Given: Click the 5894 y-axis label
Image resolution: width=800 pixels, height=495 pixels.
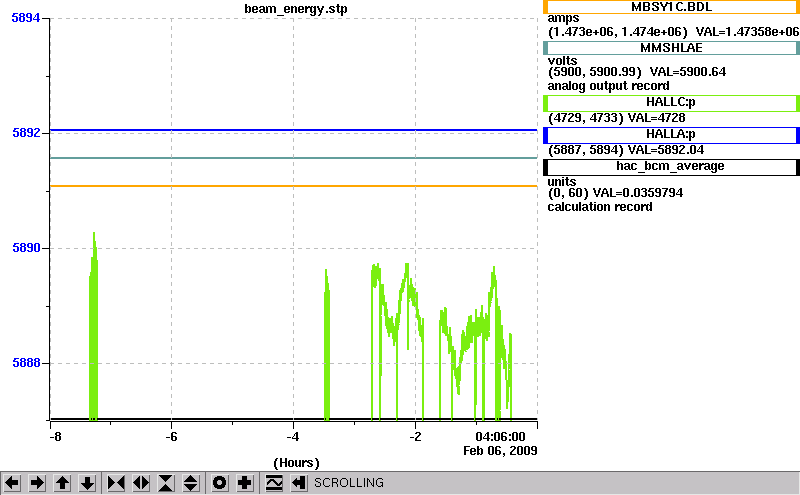Looking at the screenshot, I should tap(26, 18).
